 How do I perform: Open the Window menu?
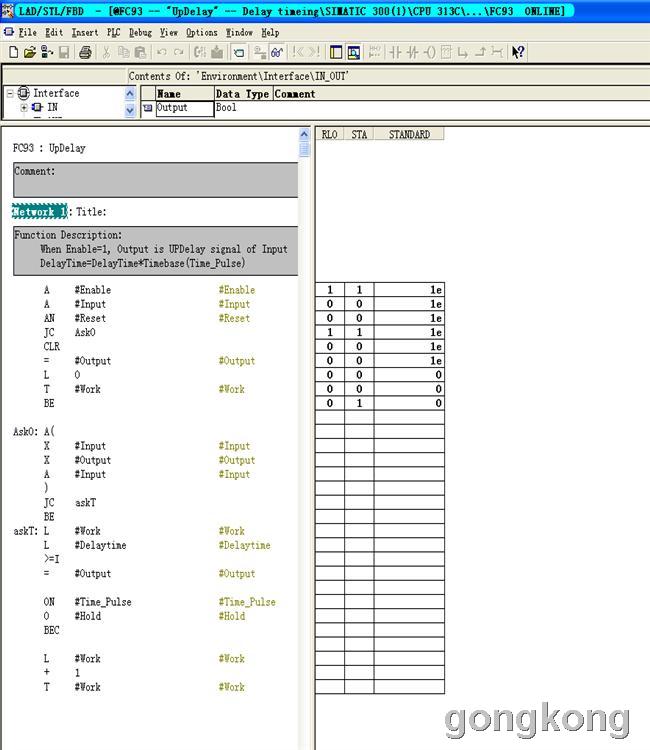[x=239, y=33]
